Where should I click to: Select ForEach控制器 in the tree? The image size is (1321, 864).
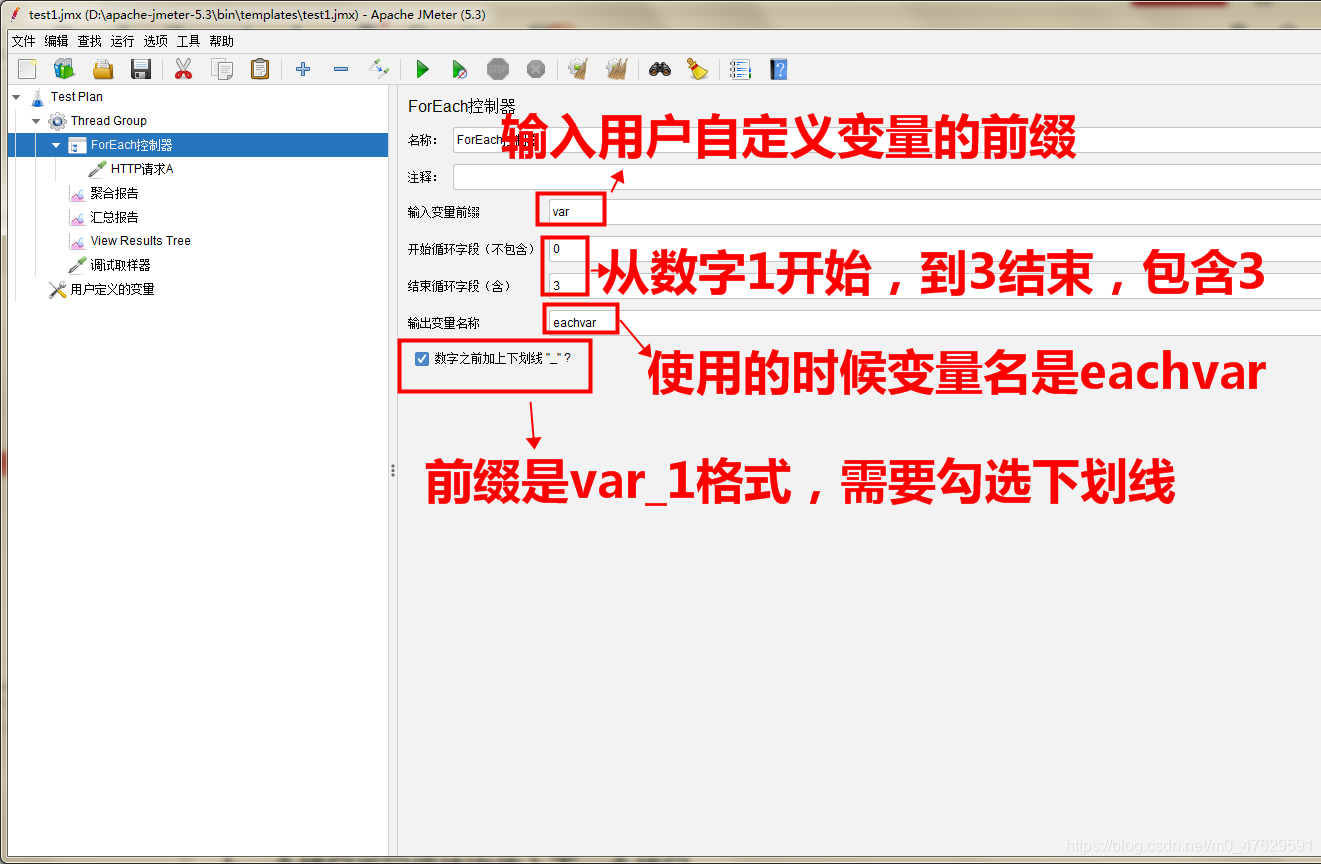pos(131,145)
